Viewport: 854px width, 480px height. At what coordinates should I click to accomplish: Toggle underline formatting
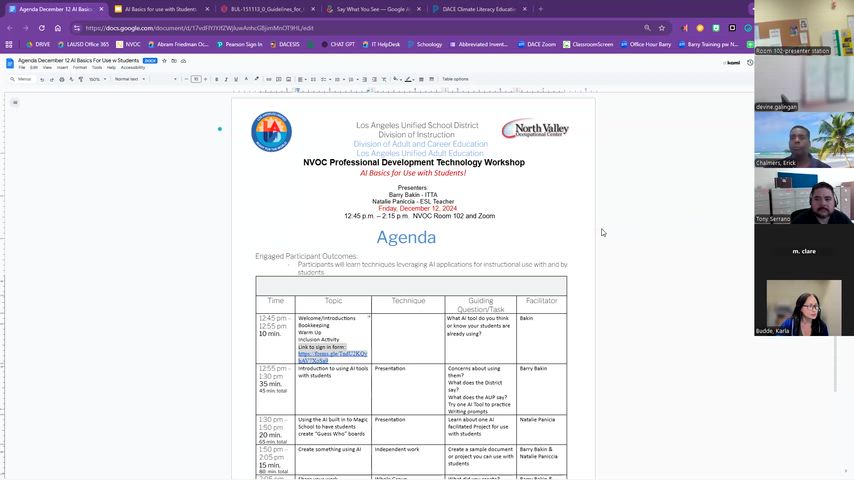[236, 79]
